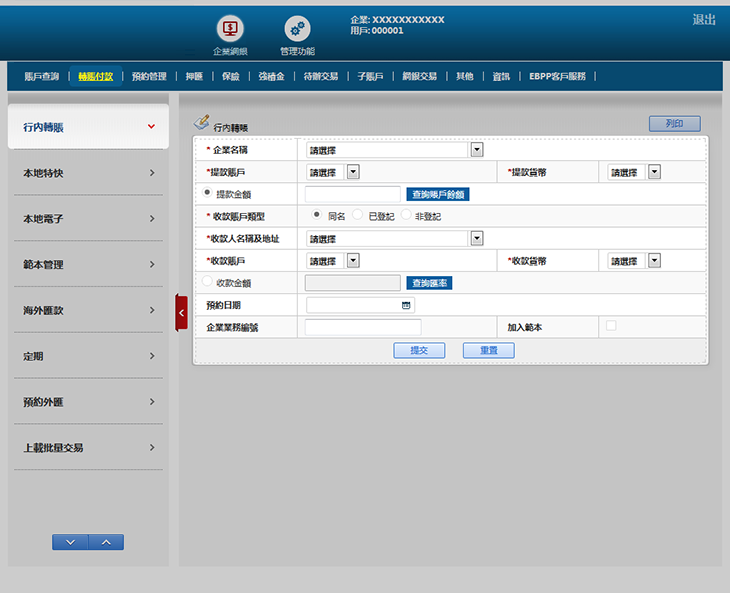Click the 行內轉賬 pencil header icon
730x593 pixels.
coord(201,122)
